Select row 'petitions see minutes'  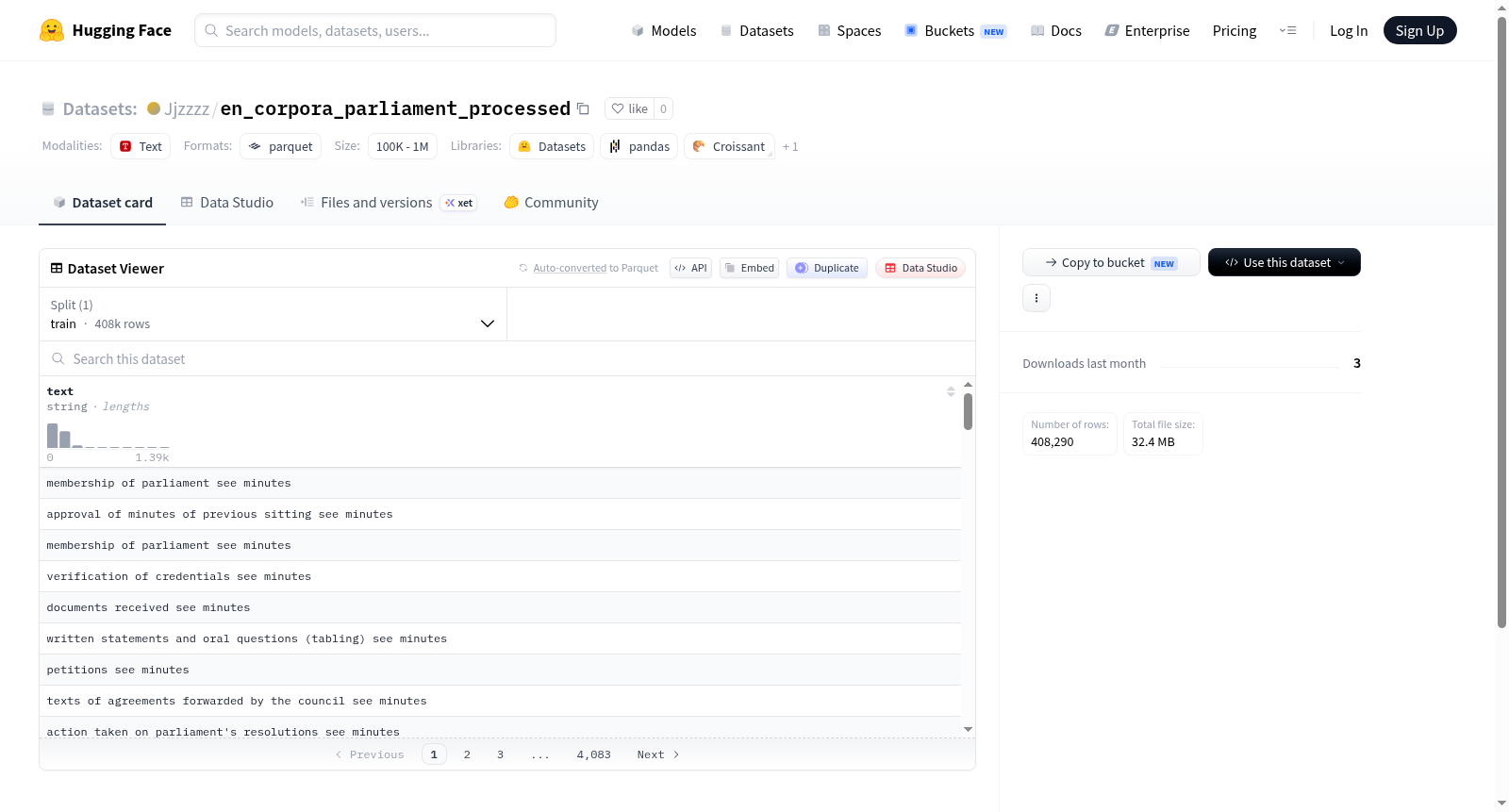[x=500, y=670]
